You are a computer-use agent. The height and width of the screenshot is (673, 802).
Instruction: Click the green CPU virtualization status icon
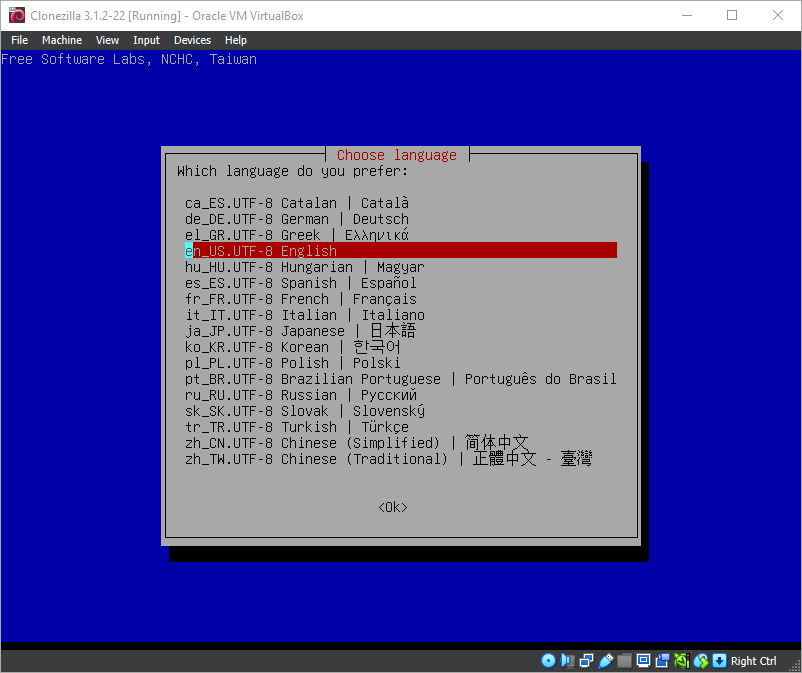coord(681,661)
